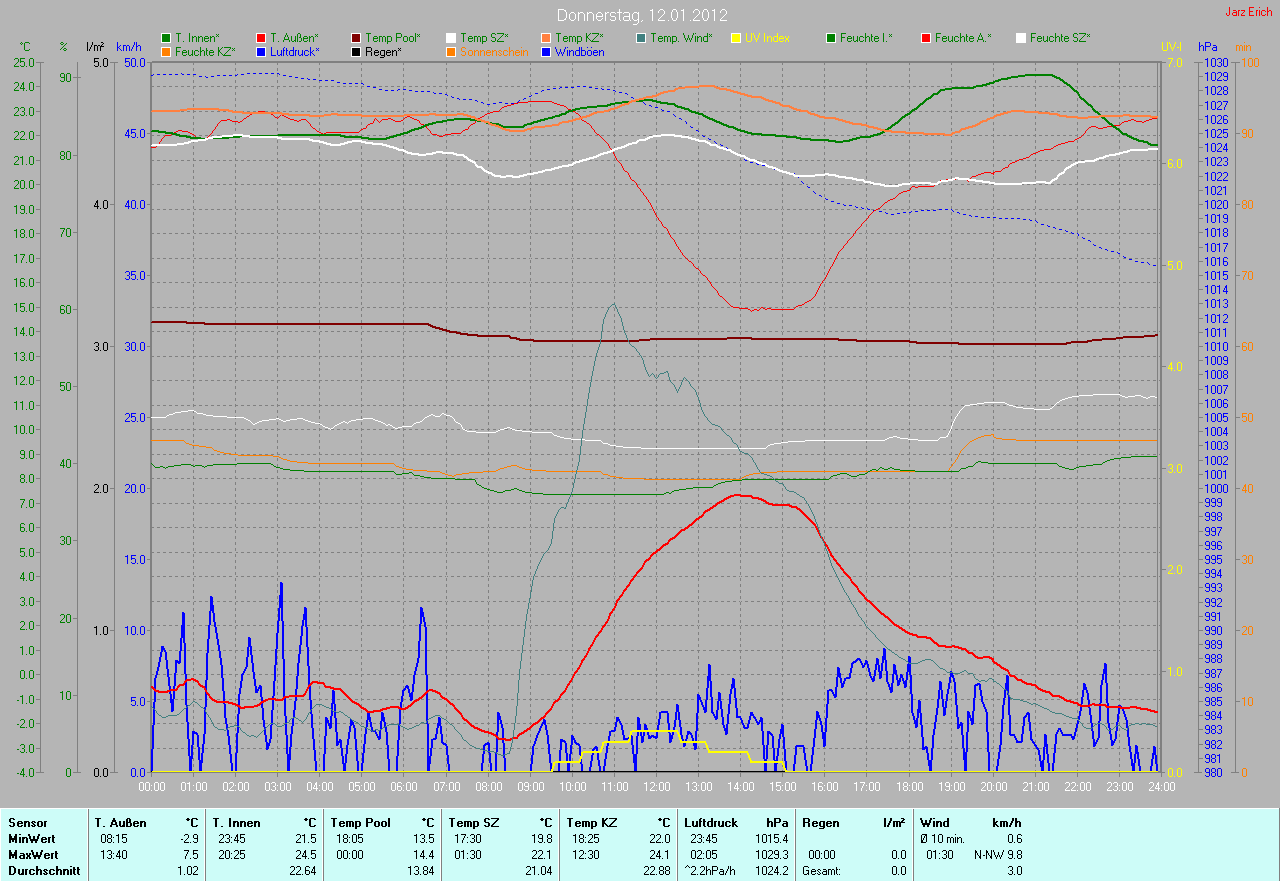Click the 'Luftdruck' table column header
Viewport: 1280px width, 881px height.
(711, 823)
